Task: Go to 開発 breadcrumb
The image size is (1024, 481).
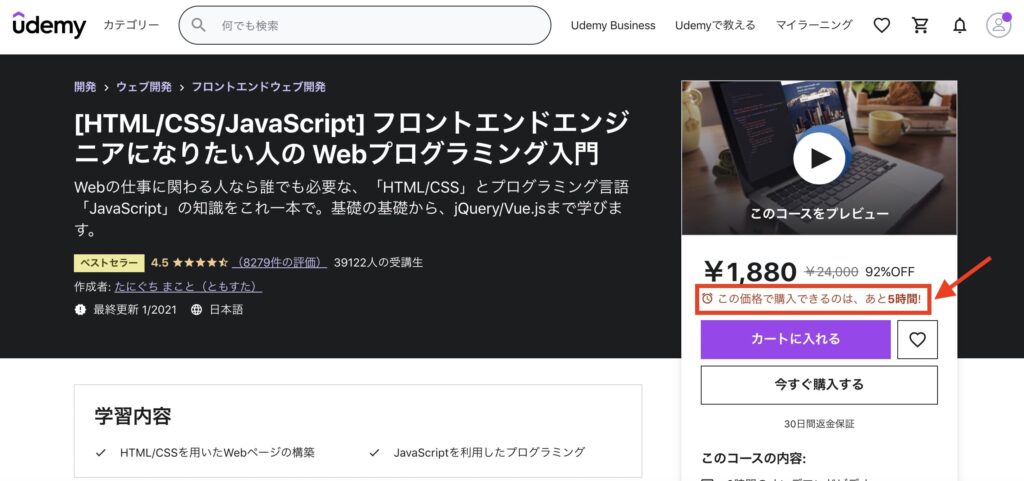Action: [85, 87]
